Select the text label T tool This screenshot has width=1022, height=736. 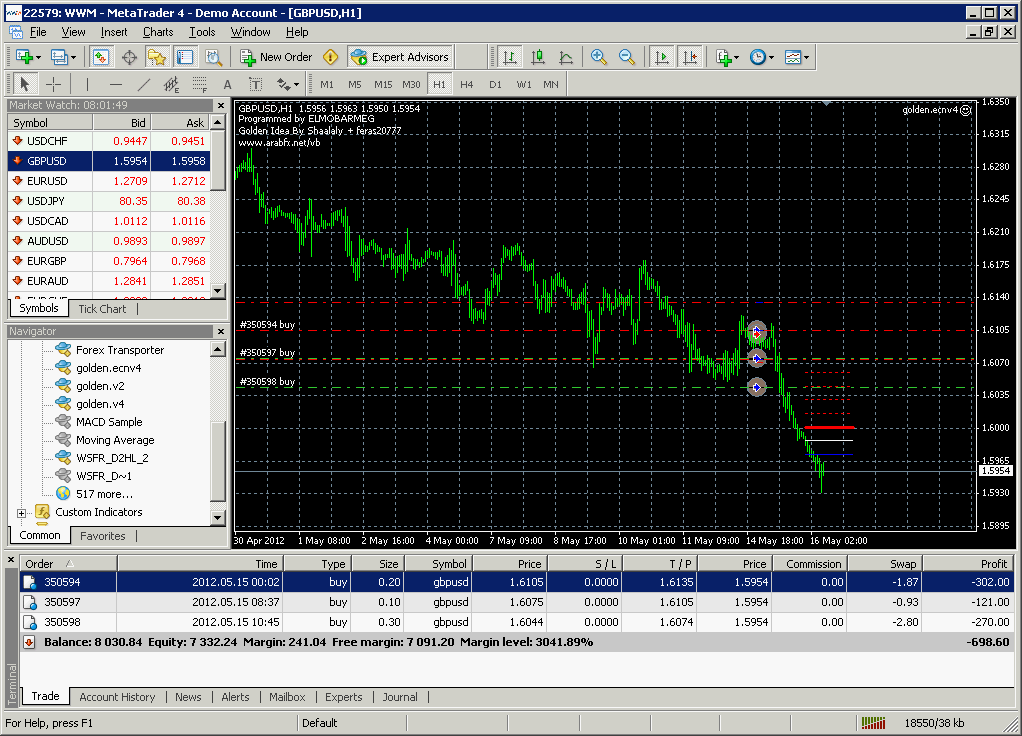[x=256, y=84]
